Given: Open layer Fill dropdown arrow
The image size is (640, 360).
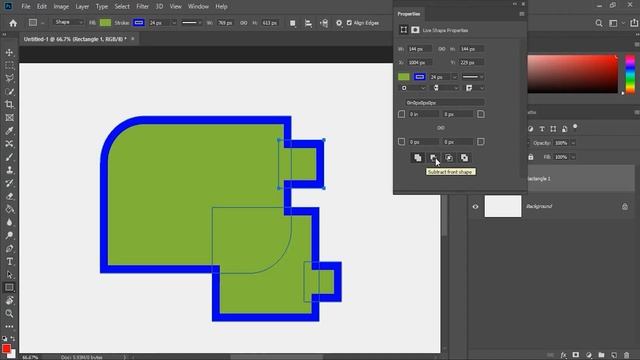Looking at the screenshot, I should (573, 157).
